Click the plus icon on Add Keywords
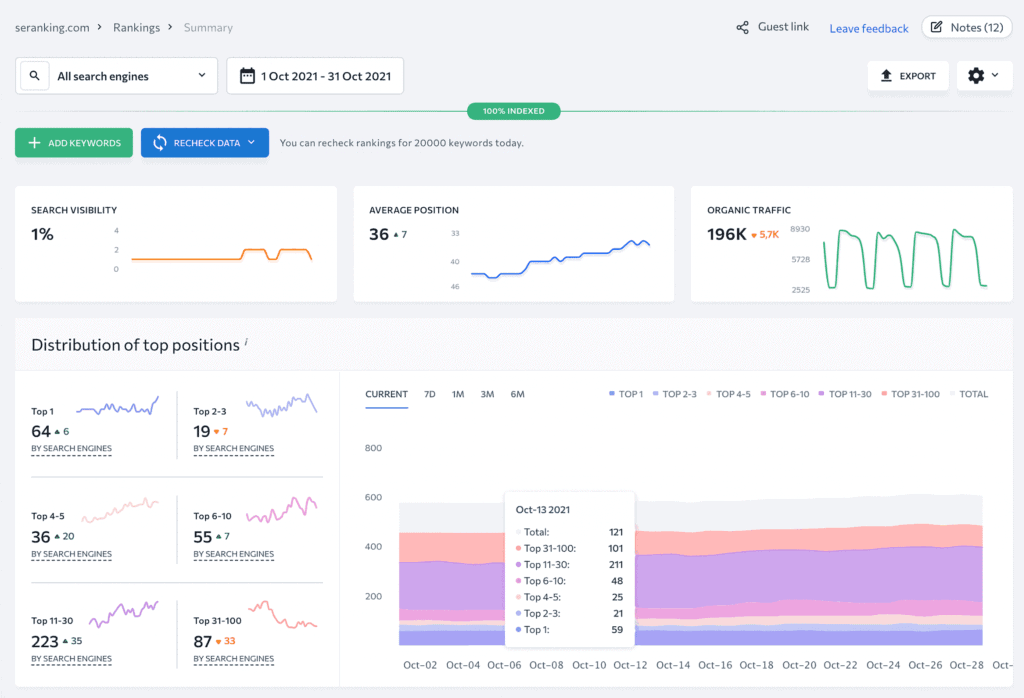 tap(34, 143)
